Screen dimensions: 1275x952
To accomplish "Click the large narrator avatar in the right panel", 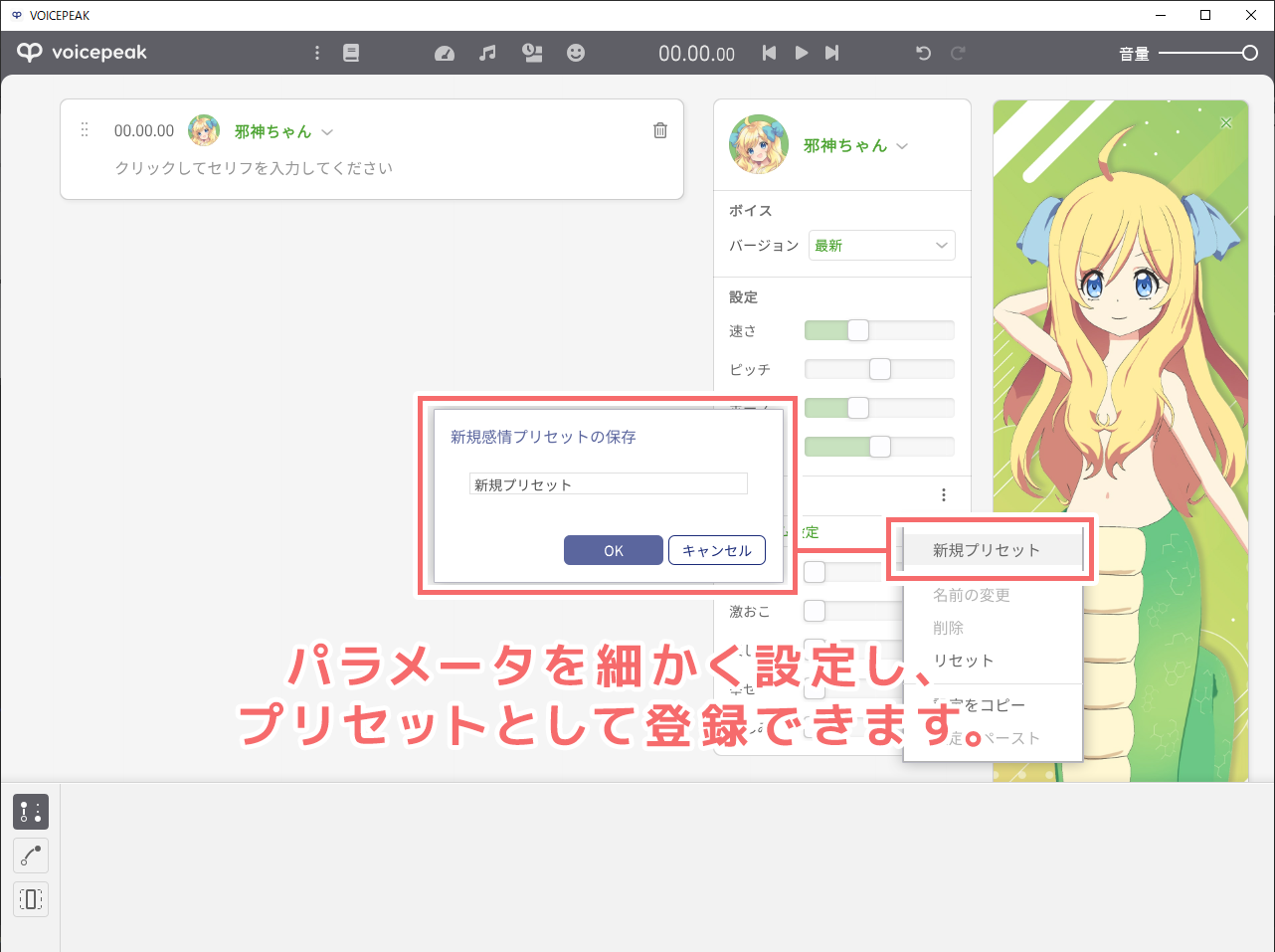I will (x=759, y=144).
